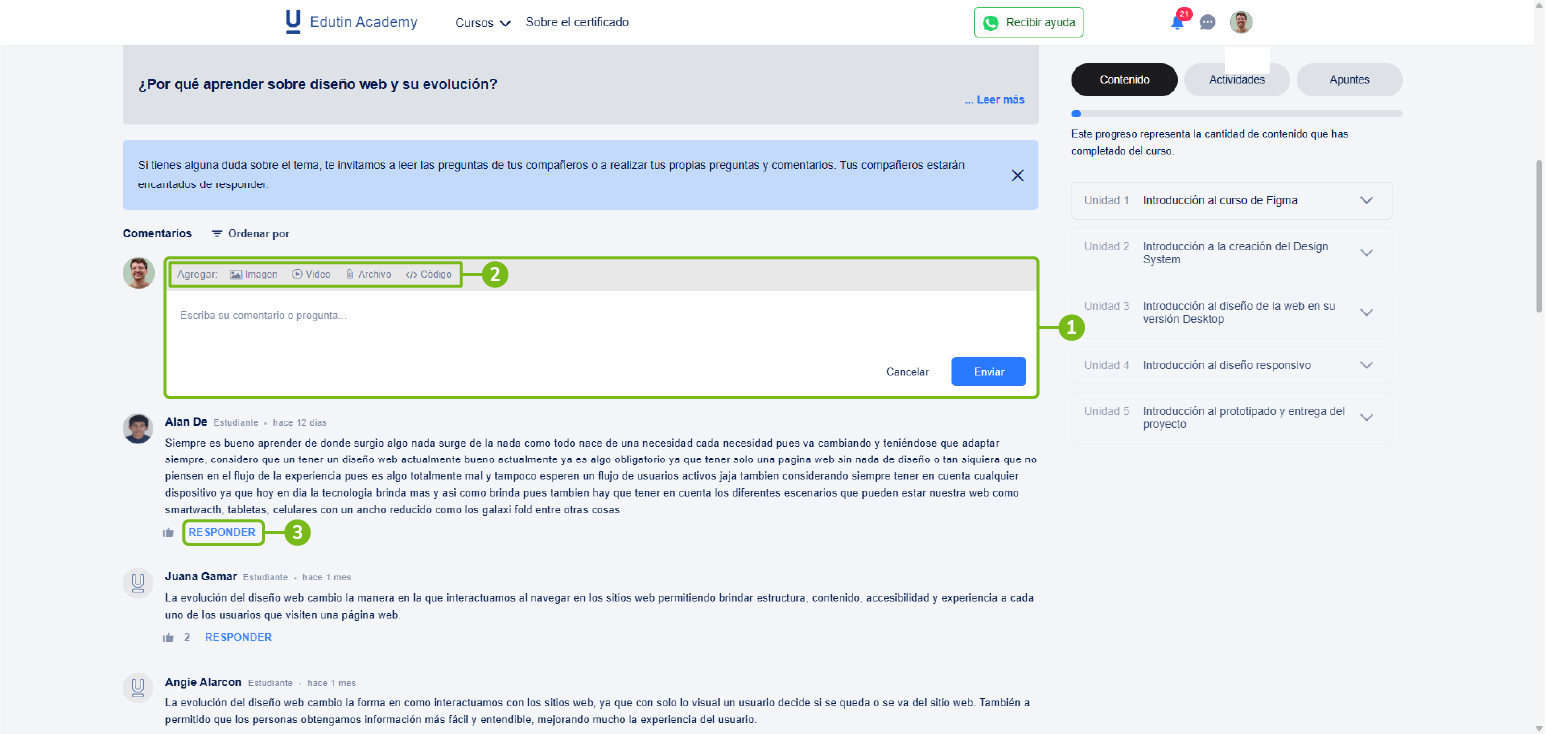Screen dimensions: 1546x734
Task: Click the Edutin Academy logo
Action: click(x=351, y=22)
